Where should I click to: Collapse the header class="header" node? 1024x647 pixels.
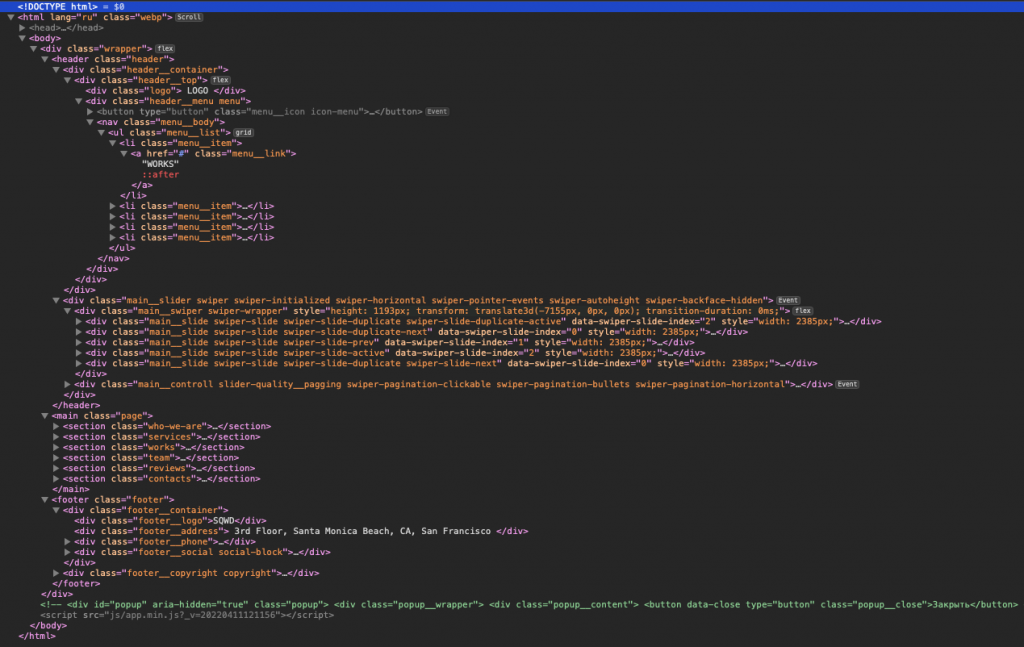point(44,59)
